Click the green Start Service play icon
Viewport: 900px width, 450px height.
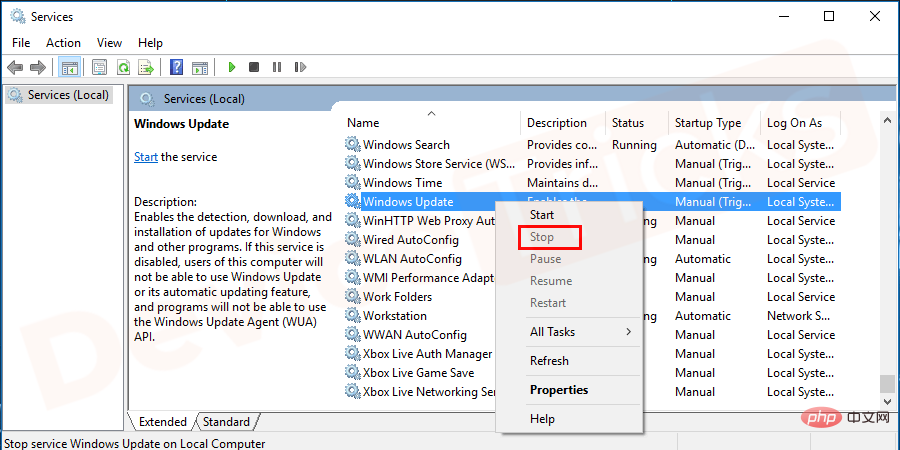(x=232, y=68)
